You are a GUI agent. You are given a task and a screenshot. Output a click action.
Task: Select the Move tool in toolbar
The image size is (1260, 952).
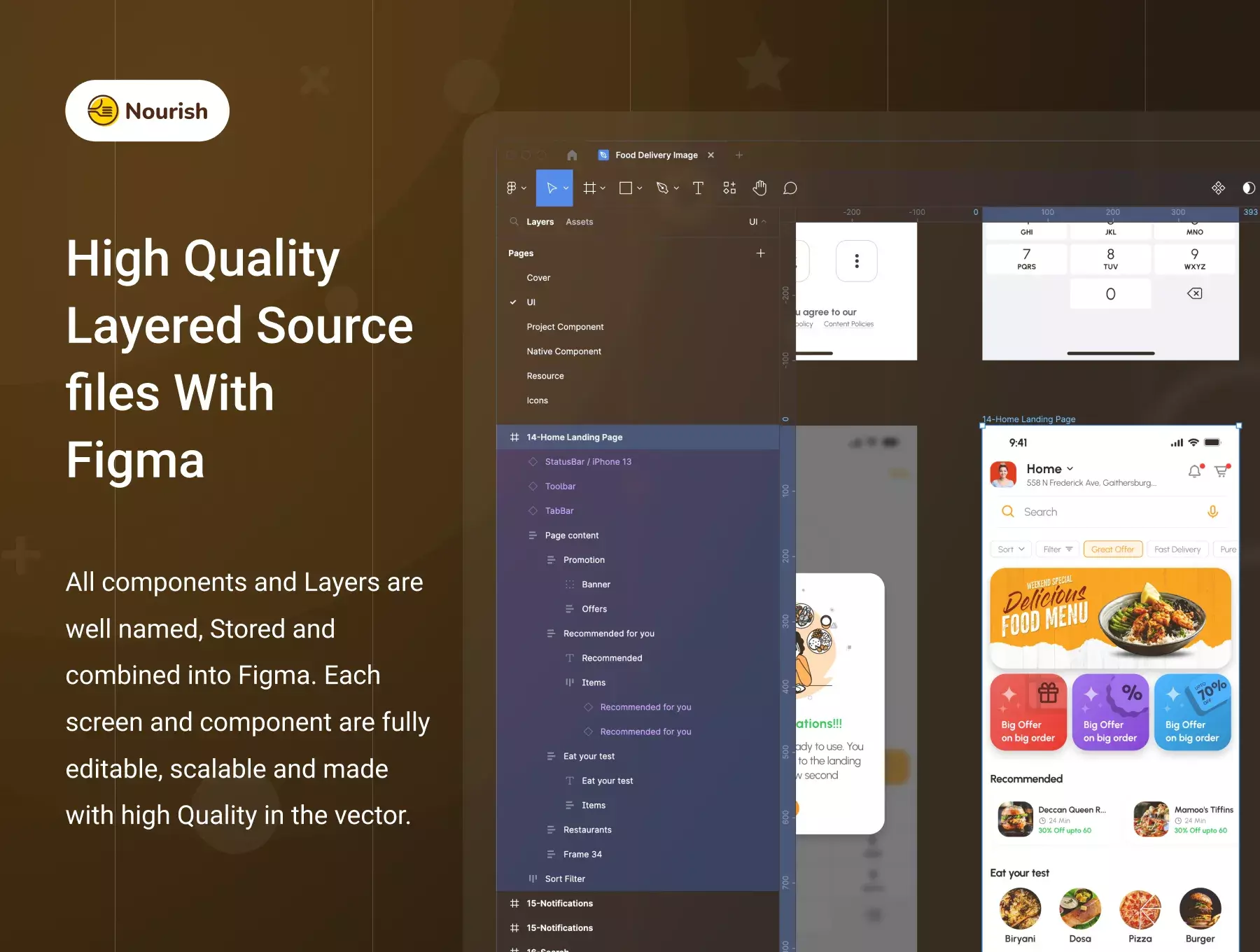pos(552,188)
